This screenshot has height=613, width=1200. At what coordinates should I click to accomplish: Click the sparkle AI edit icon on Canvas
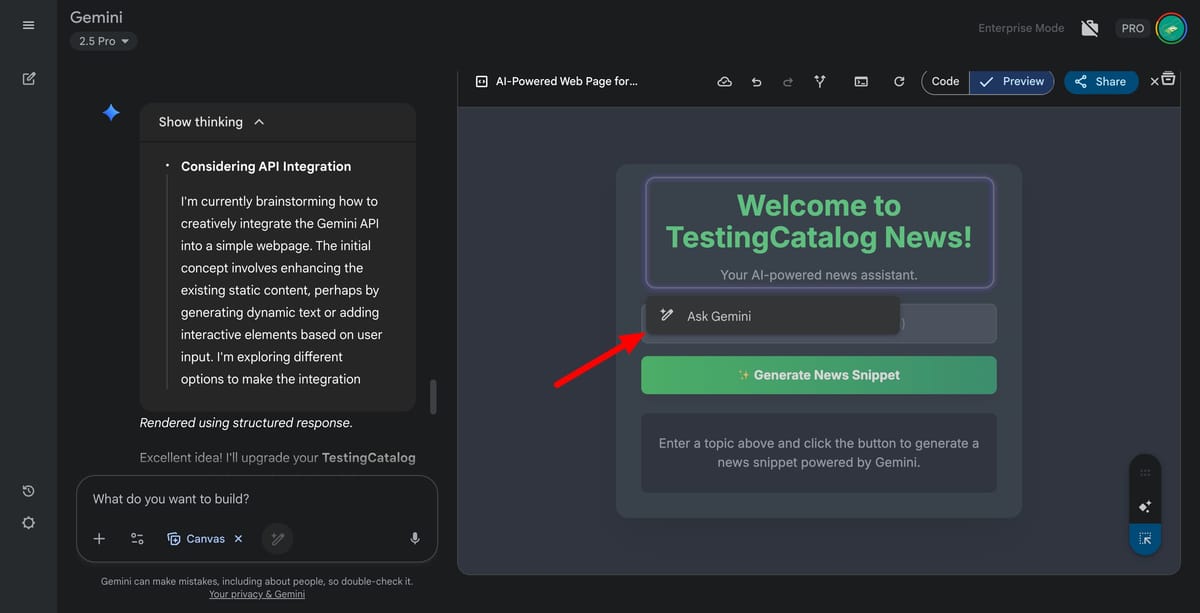[x=1144, y=507]
